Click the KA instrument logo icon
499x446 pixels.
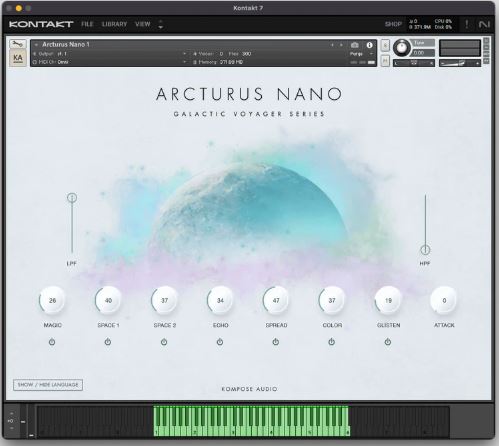coord(18,58)
